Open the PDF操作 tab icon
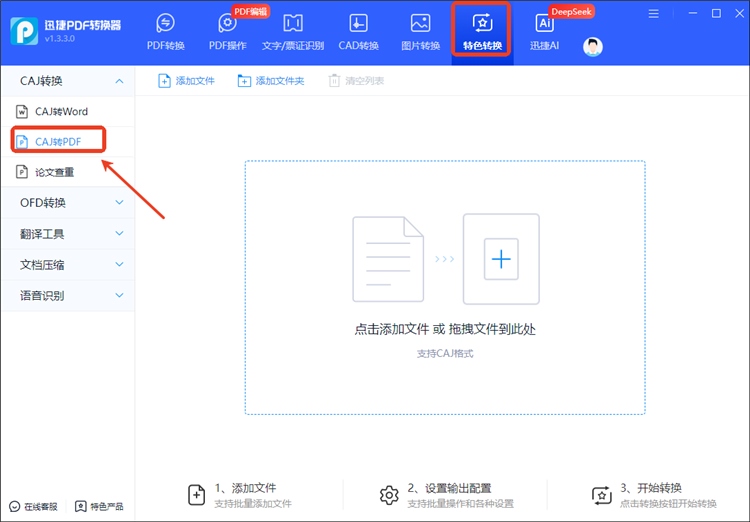Image resolution: width=750 pixels, height=522 pixels. [x=227, y=23]
